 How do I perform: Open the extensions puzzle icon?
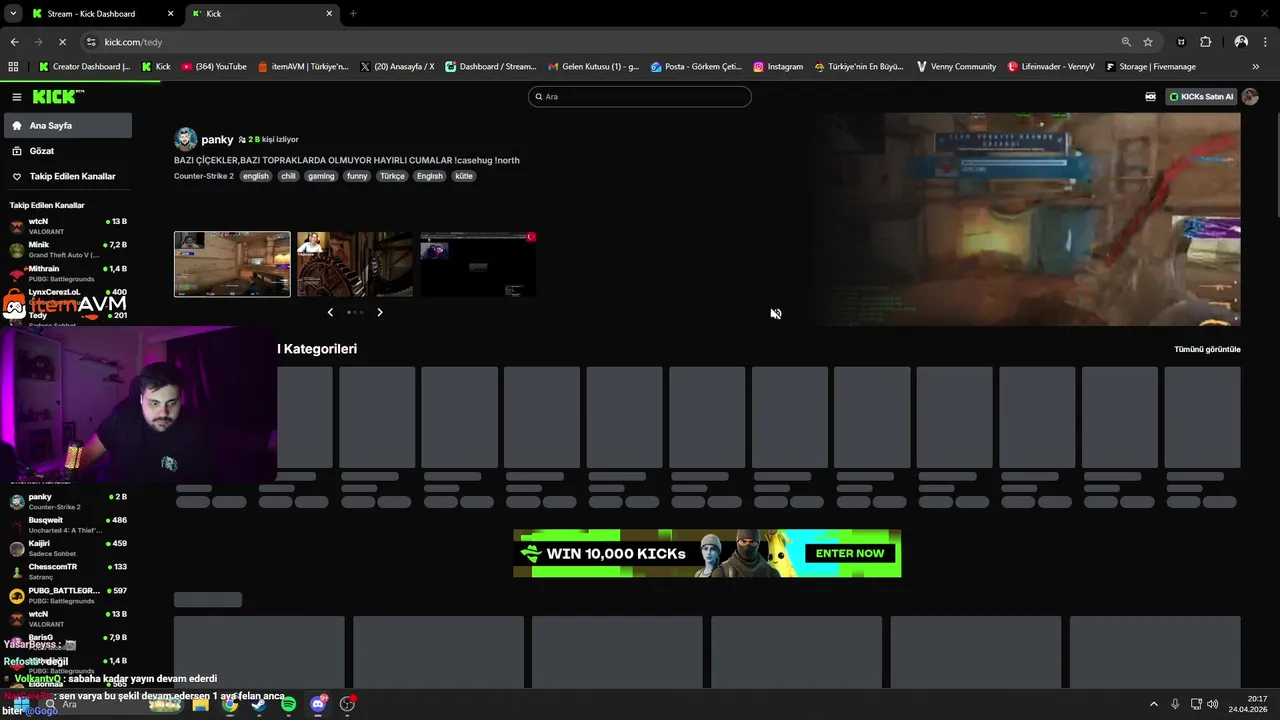[x=1205, y=42]
